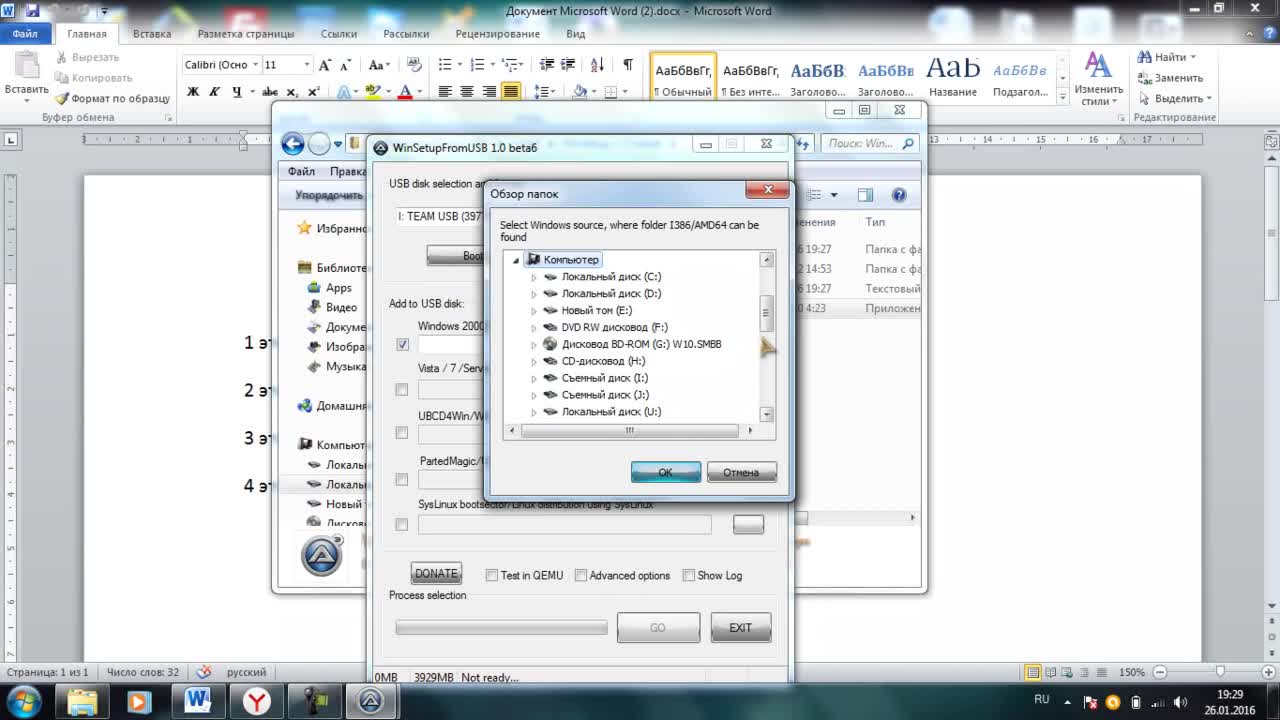The width and height of the screenshot is (1280, 720).
Task: Click the yellow text highlight color
Action: click(x=372, y=91)
